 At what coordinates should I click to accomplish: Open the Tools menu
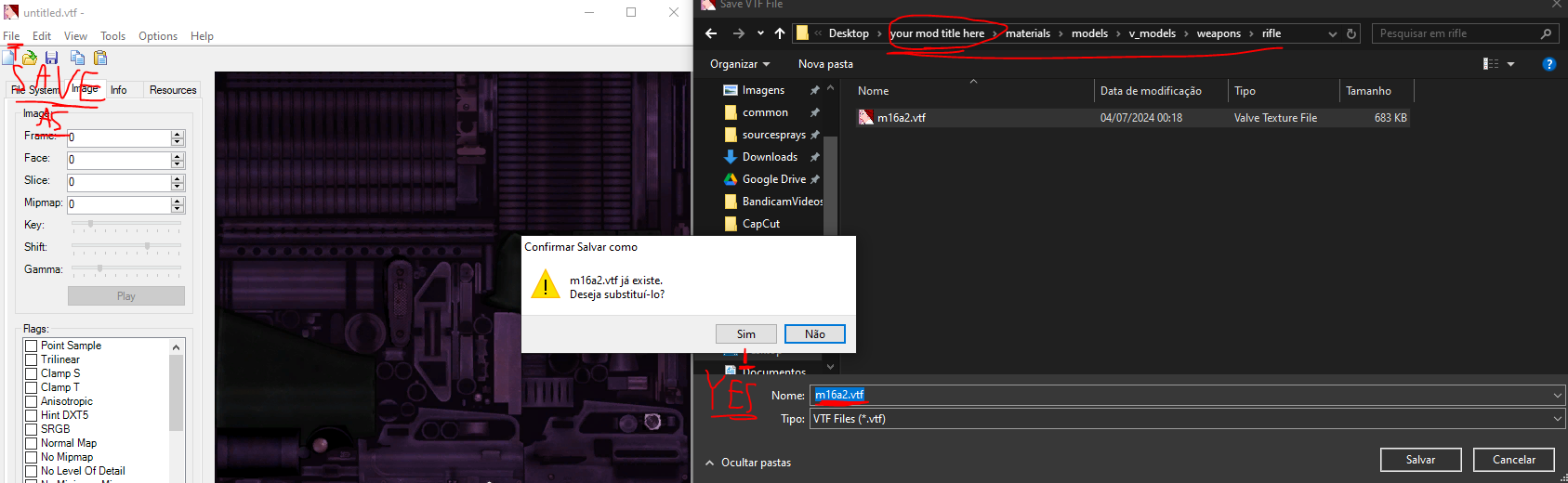112,36
